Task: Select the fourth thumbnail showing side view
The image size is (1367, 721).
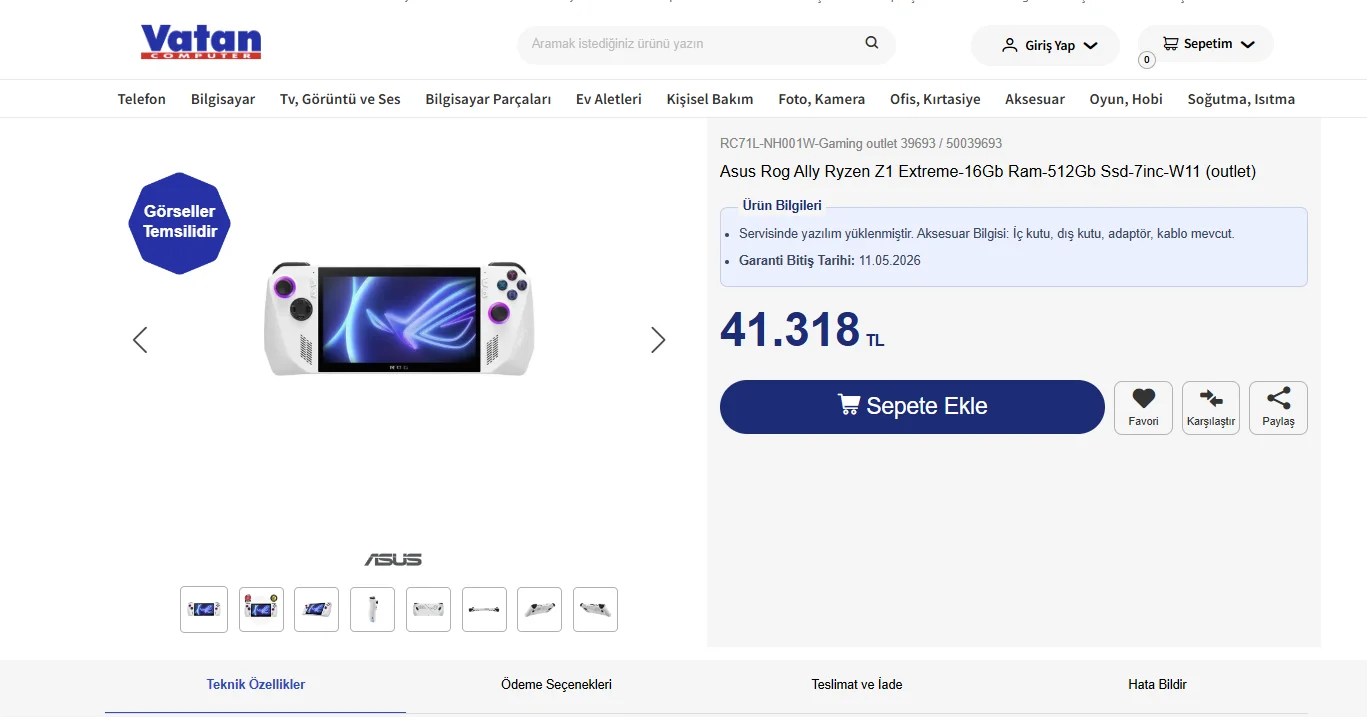Action: point(372,609)
